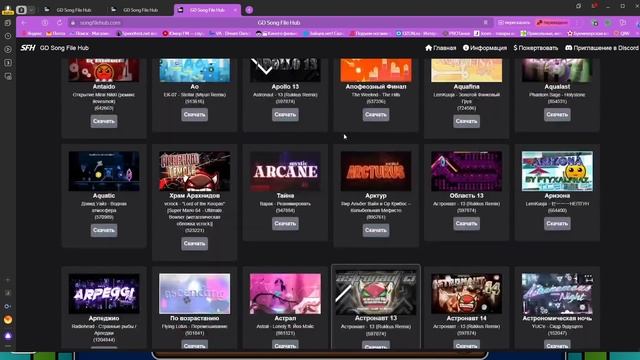Download the Aqualast song
Viewport: 640px width, 360px height.
[557, 115]
